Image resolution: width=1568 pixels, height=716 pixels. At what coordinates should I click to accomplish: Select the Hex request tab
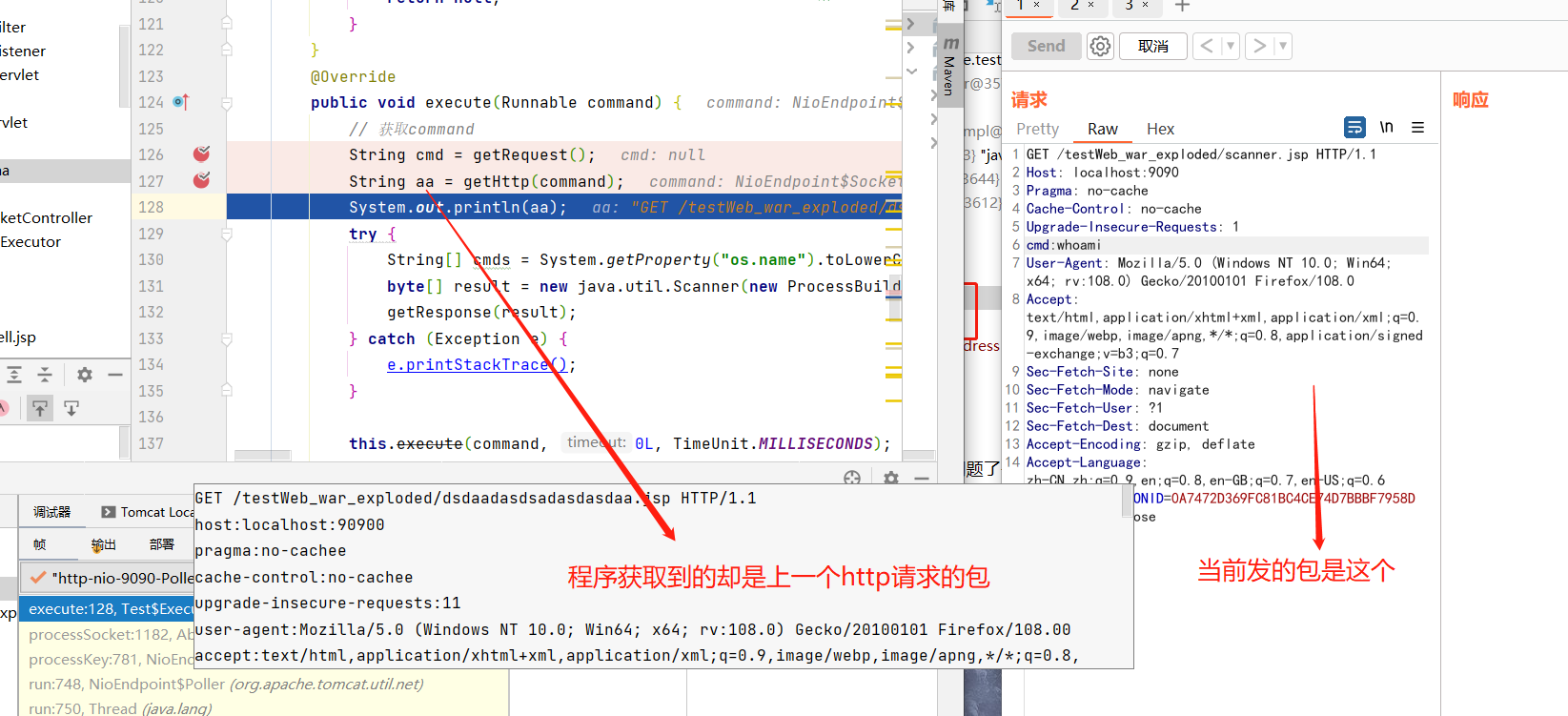point(1160,129)
